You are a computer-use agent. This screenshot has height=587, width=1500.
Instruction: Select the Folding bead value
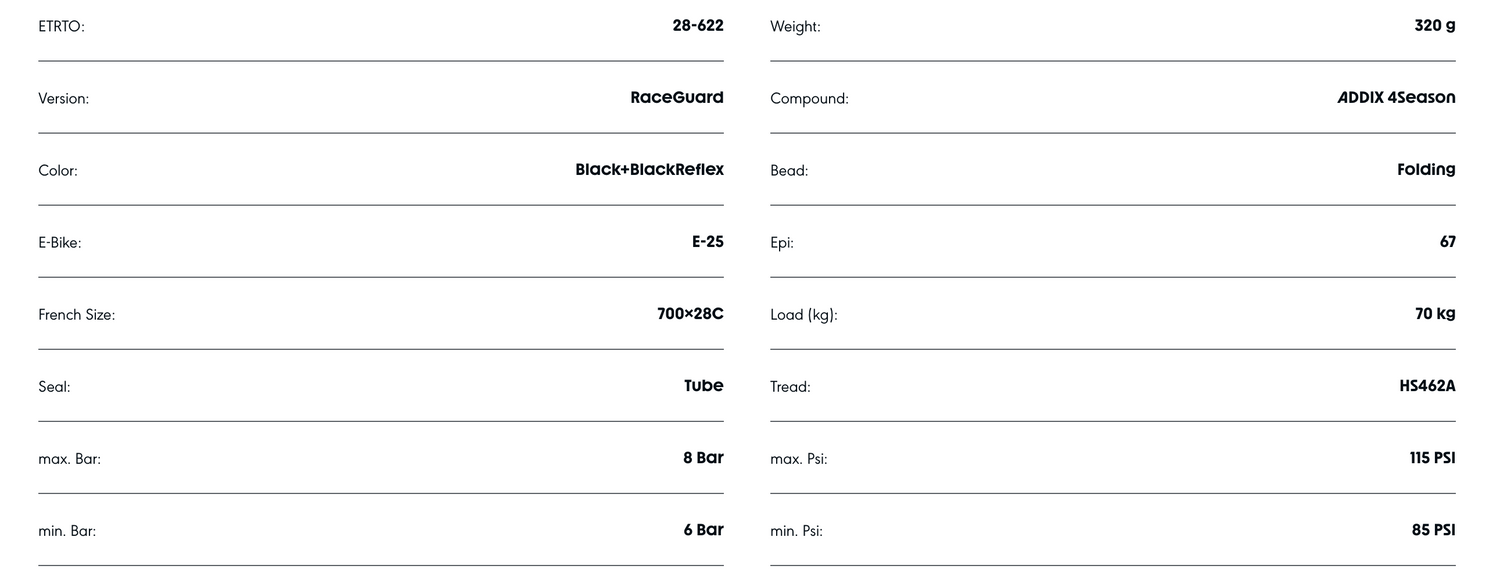pos(1426,170)
